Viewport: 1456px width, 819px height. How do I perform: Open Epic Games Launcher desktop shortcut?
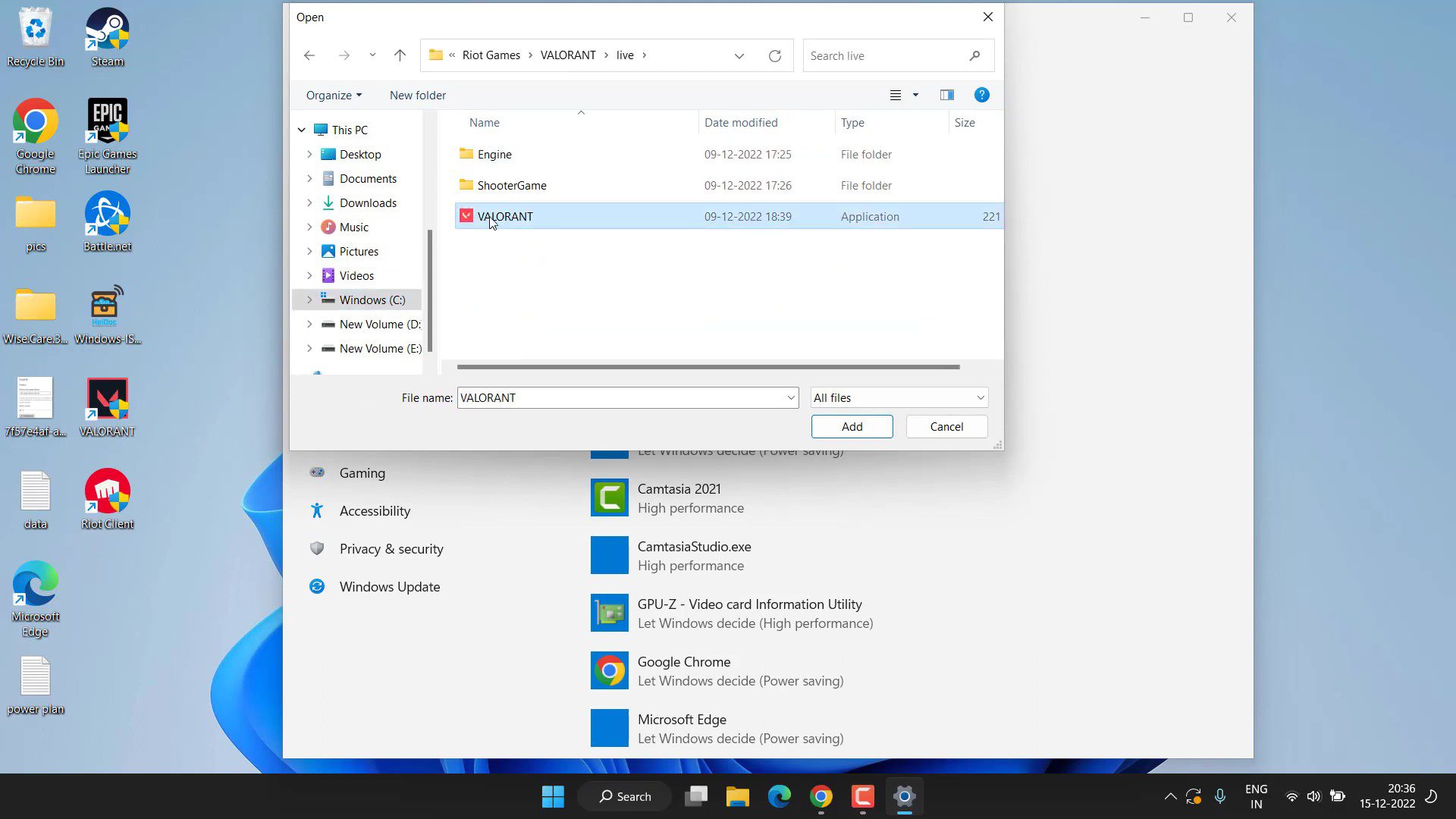107,137
